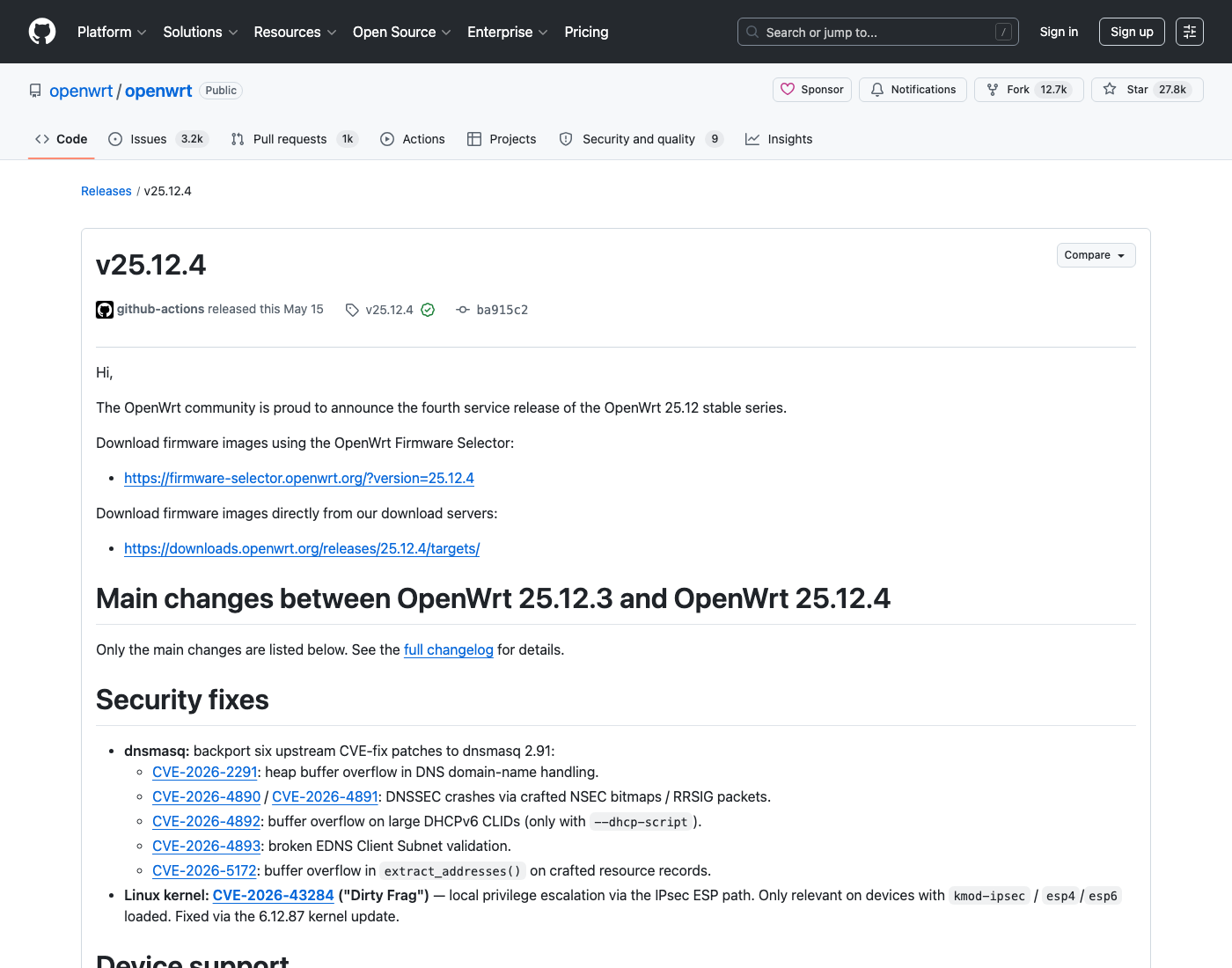Open the Issues tab
Screen dimensions: 1232x968
pos(158,139)
